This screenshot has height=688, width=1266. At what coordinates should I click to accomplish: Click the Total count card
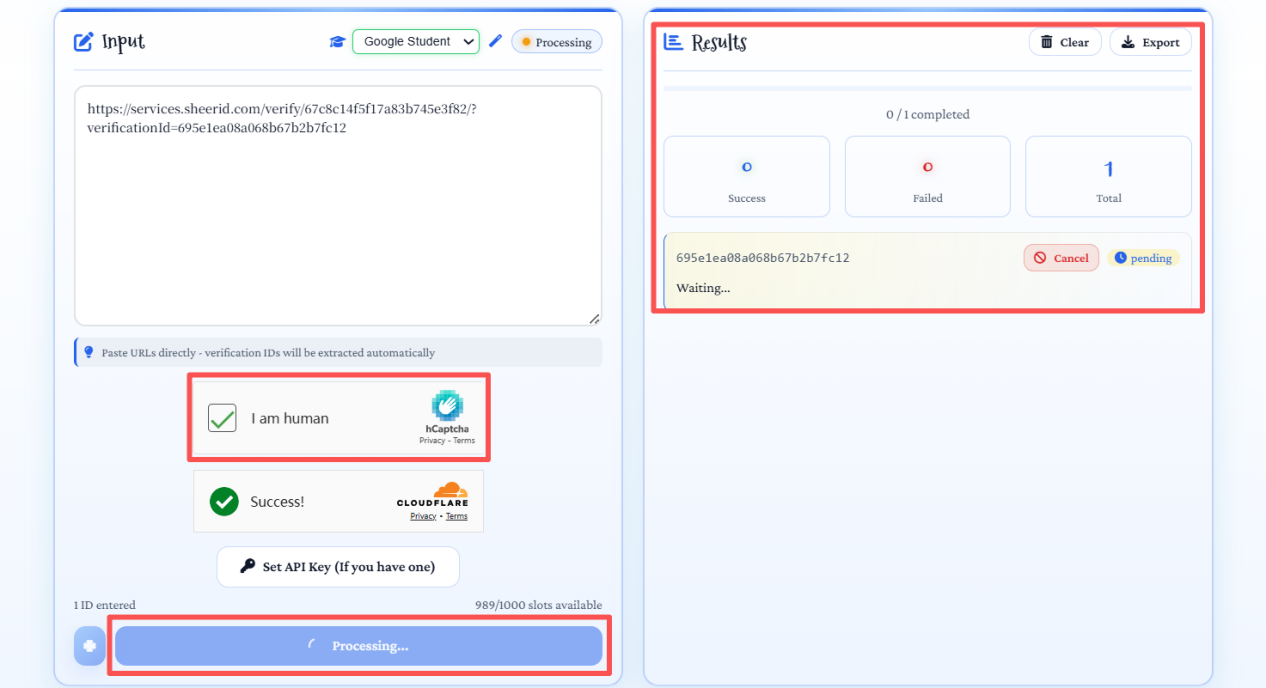point(1109,177)
